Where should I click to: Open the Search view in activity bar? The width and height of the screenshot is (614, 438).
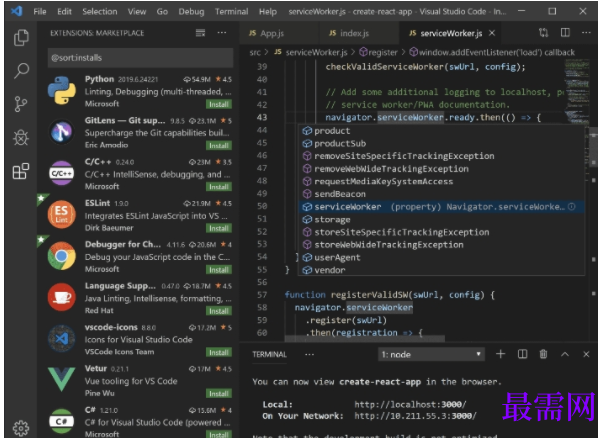click(x=21, y=71)
